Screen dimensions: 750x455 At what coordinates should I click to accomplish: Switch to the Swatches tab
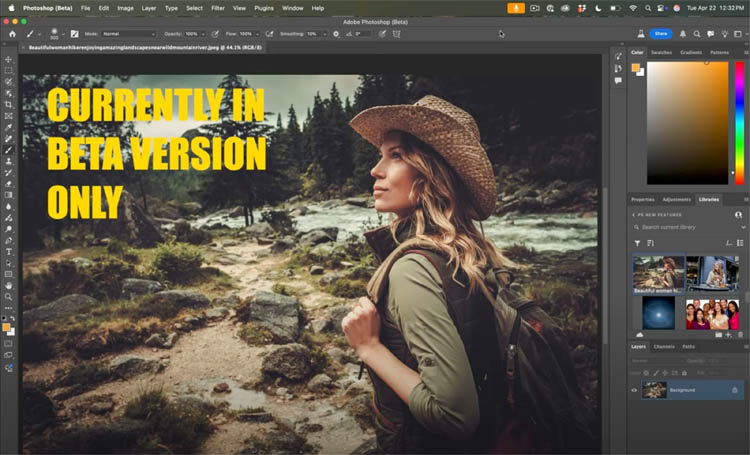click(x=661, y=52)
